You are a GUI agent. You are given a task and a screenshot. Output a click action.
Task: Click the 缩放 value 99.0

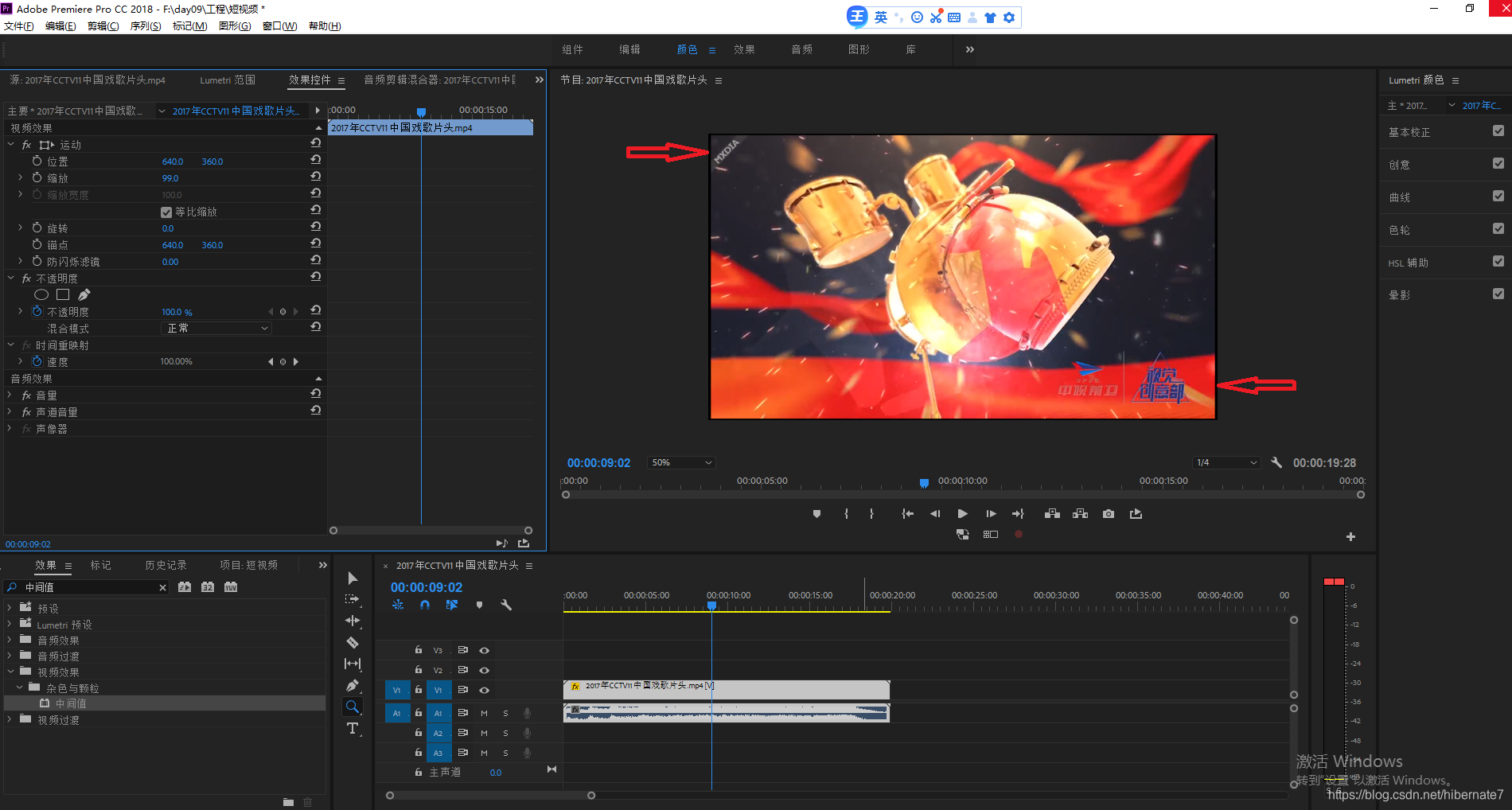tap(170, 178)
